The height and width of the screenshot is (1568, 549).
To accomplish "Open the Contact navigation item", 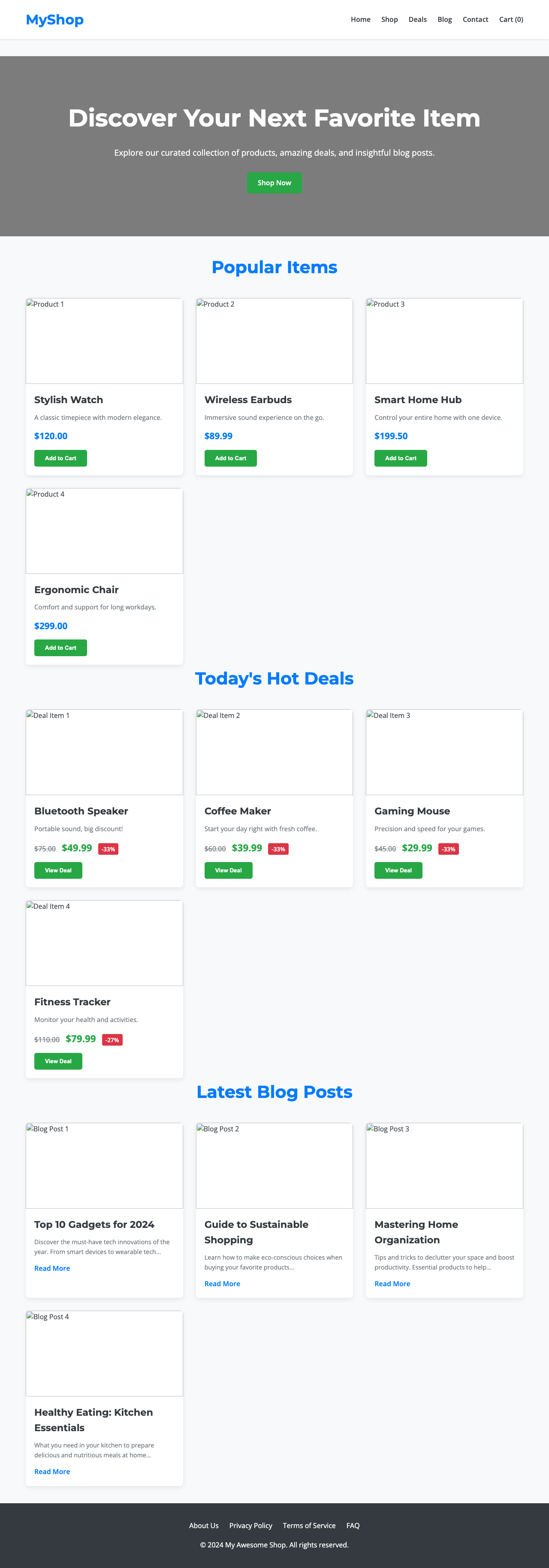I will pyautogui.click(x=475, y=19).
